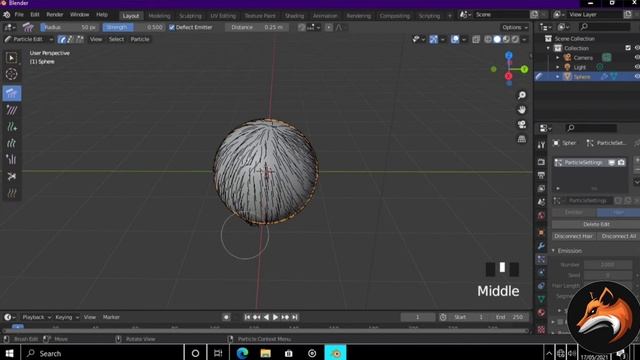The image size is (640, 360).
Task: Switch to Wireframe viewport shading
Action: click(488, 40)
